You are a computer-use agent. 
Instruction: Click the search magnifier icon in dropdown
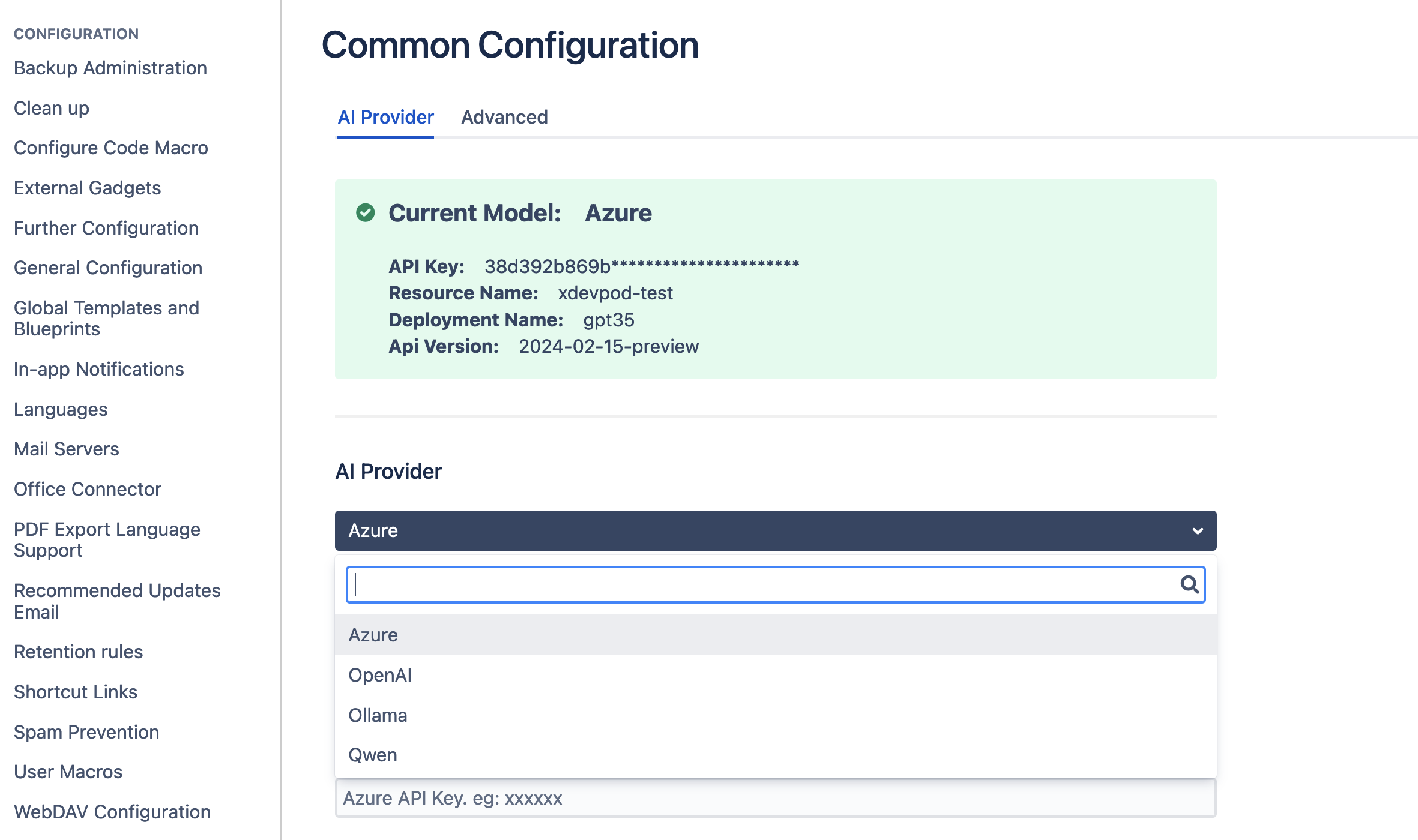1189,584
